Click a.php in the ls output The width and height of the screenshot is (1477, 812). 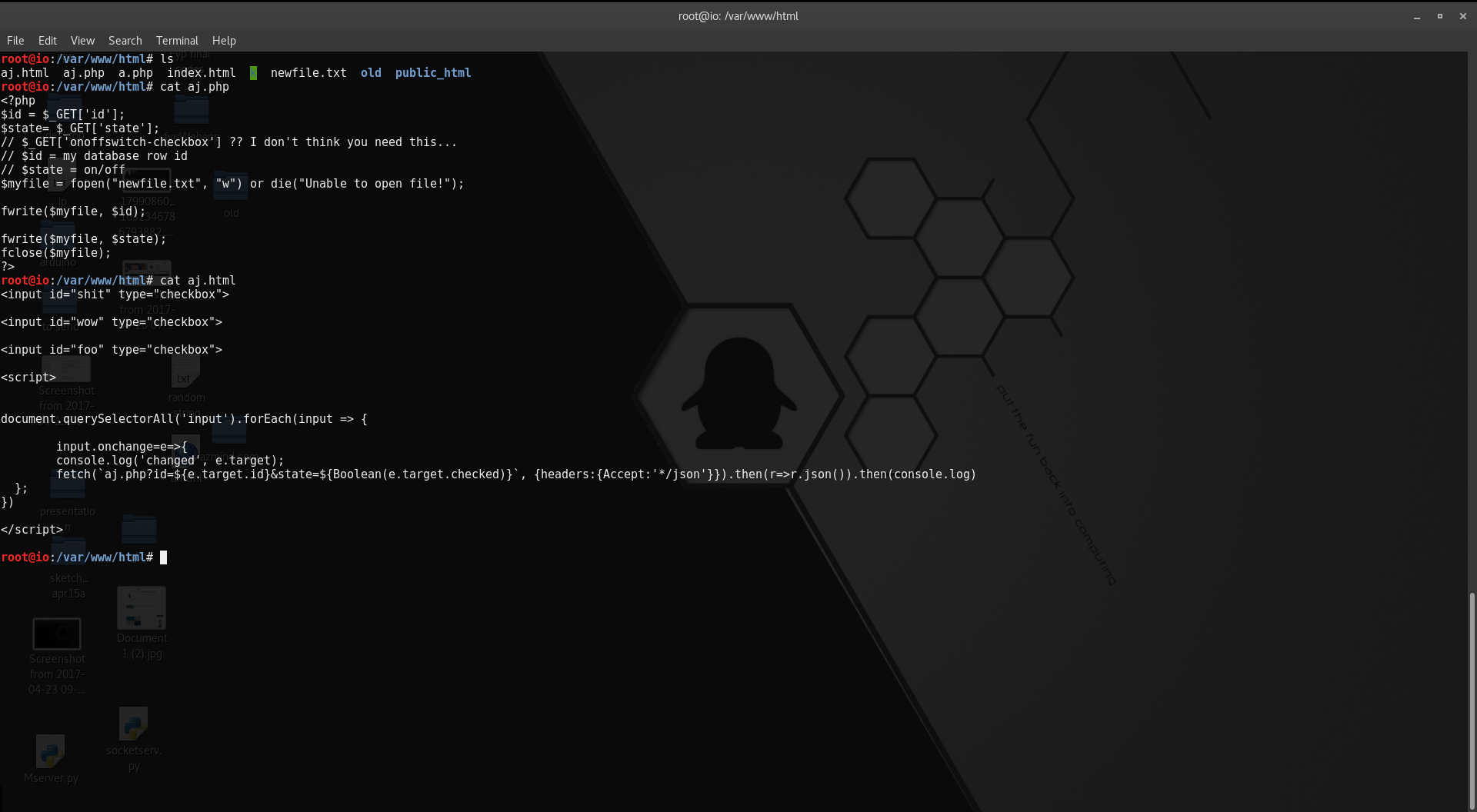136,73
